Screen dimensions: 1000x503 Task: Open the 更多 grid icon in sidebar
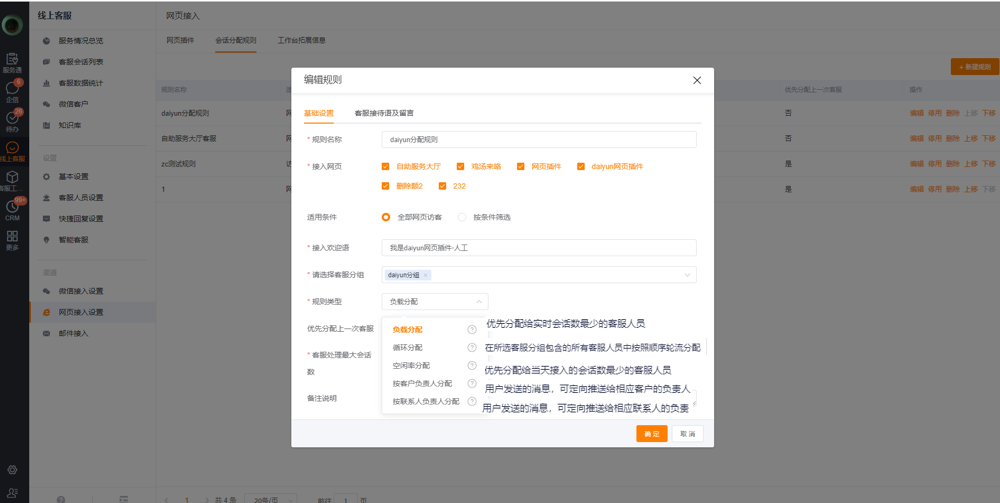pyautogui.click(x=12, y=240)
